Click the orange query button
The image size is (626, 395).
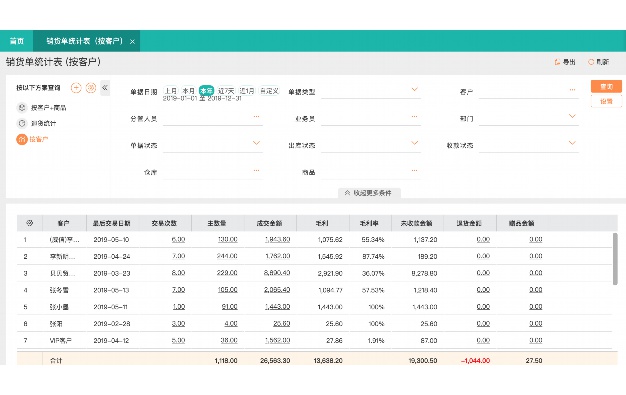click(606, 86)
